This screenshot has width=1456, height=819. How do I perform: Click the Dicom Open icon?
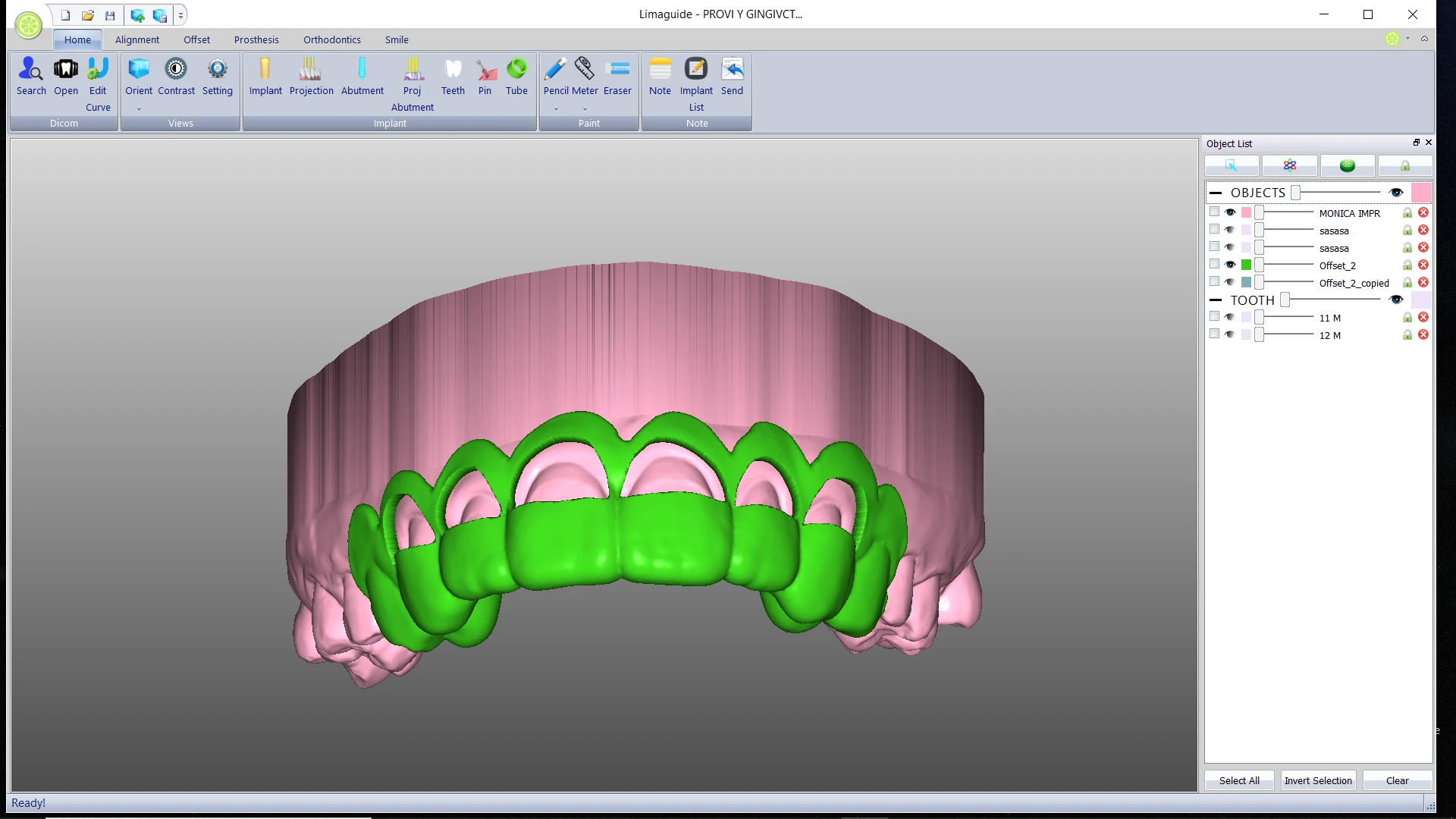click(x=66, y=76)
